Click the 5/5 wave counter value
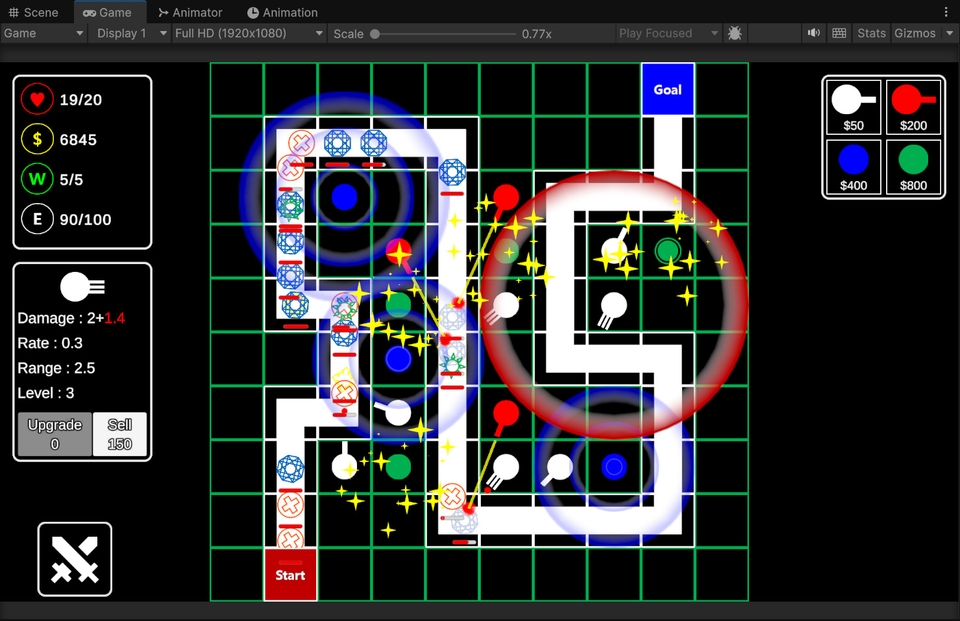The image size is (960, 621). 71,179
